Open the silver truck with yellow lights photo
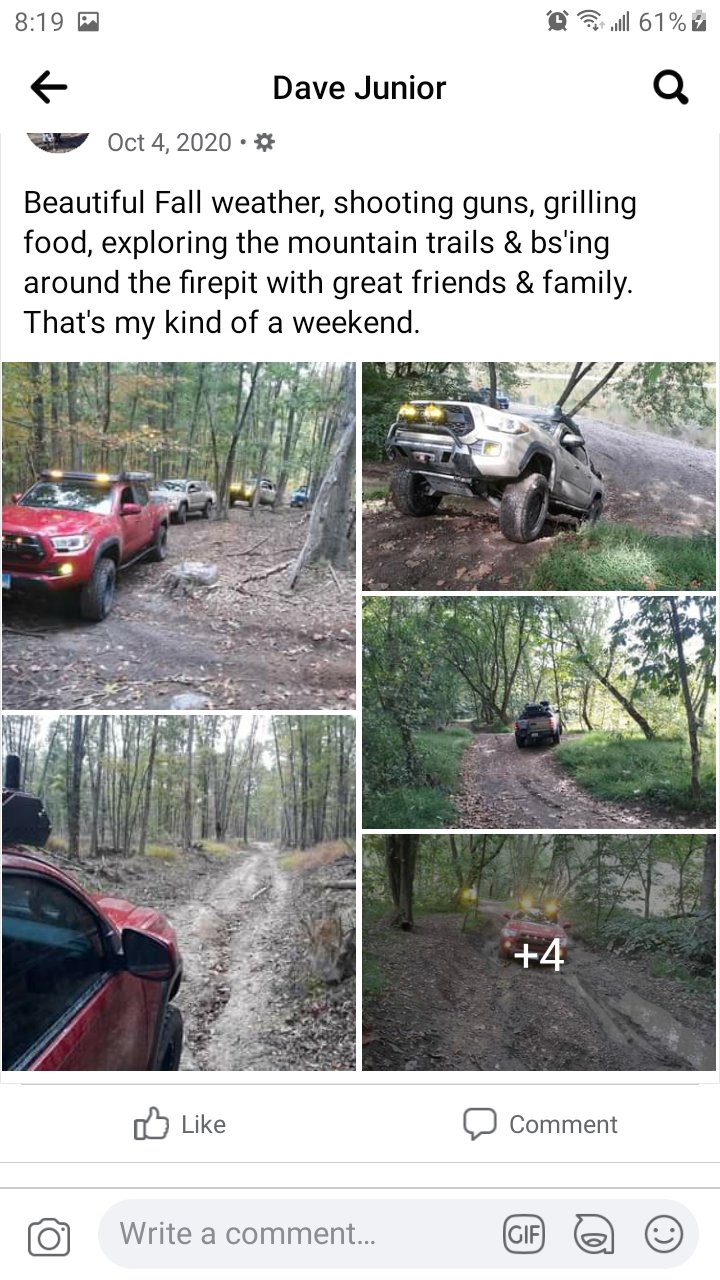This screenshot has width=720, height=1280. (x=540, y=476)
